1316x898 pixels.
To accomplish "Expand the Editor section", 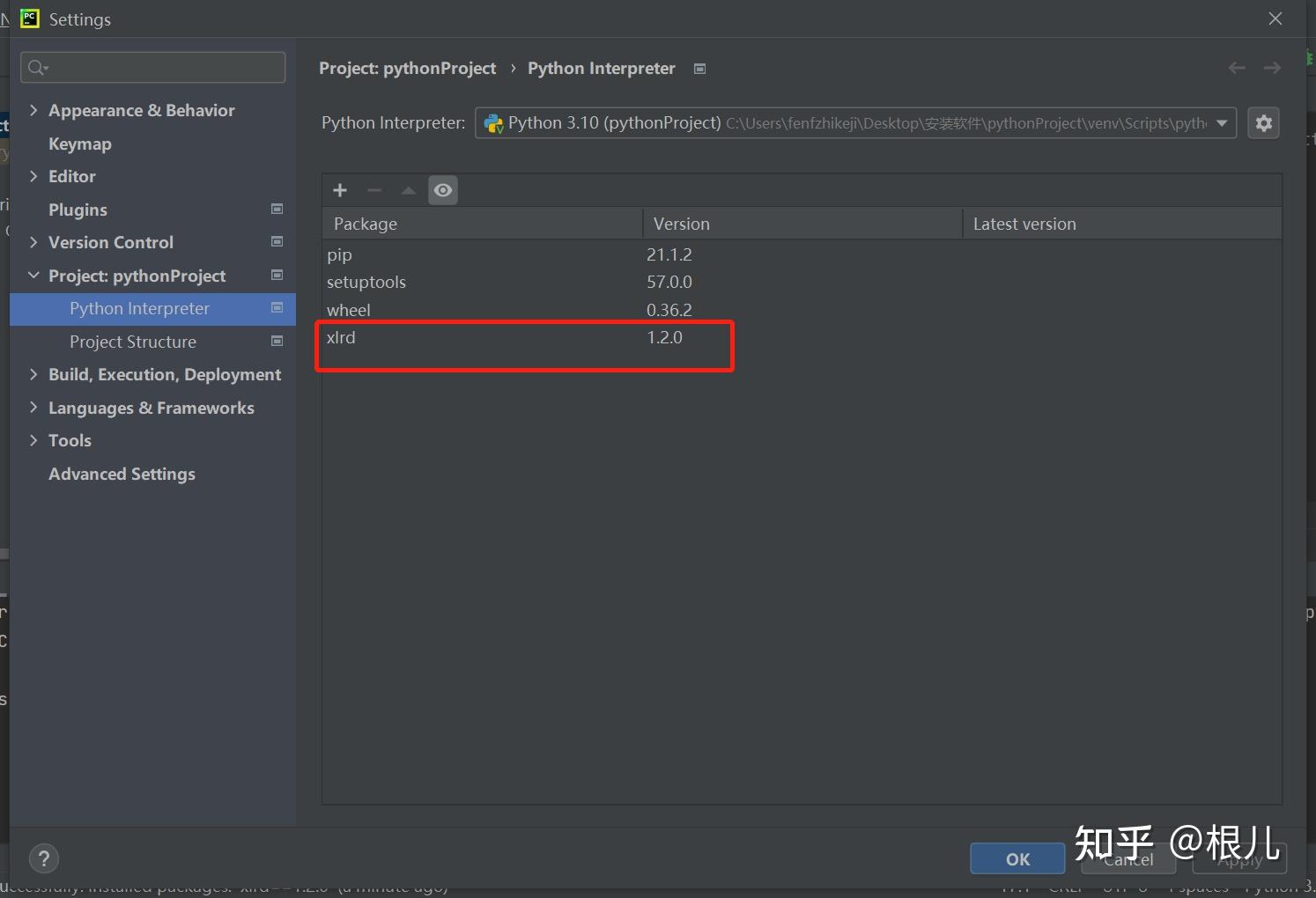I will coord(33,176).
